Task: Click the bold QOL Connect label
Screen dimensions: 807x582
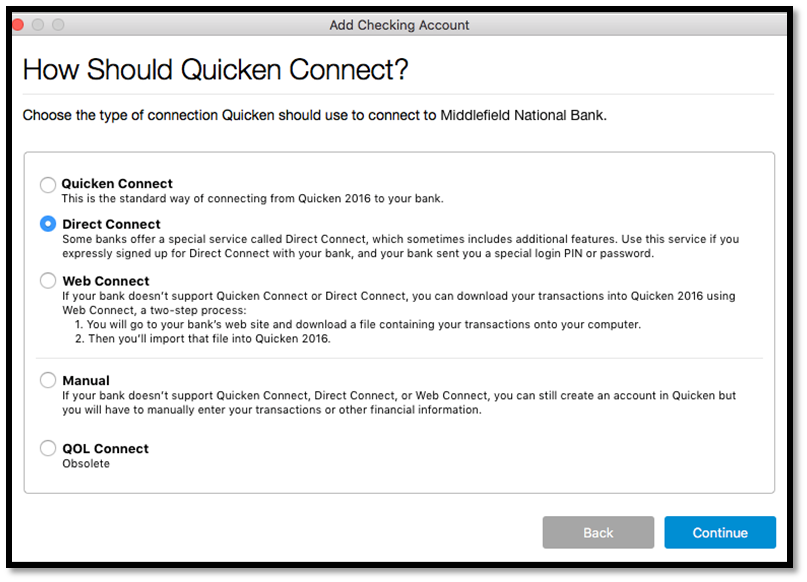Action: tap(106, 449)
